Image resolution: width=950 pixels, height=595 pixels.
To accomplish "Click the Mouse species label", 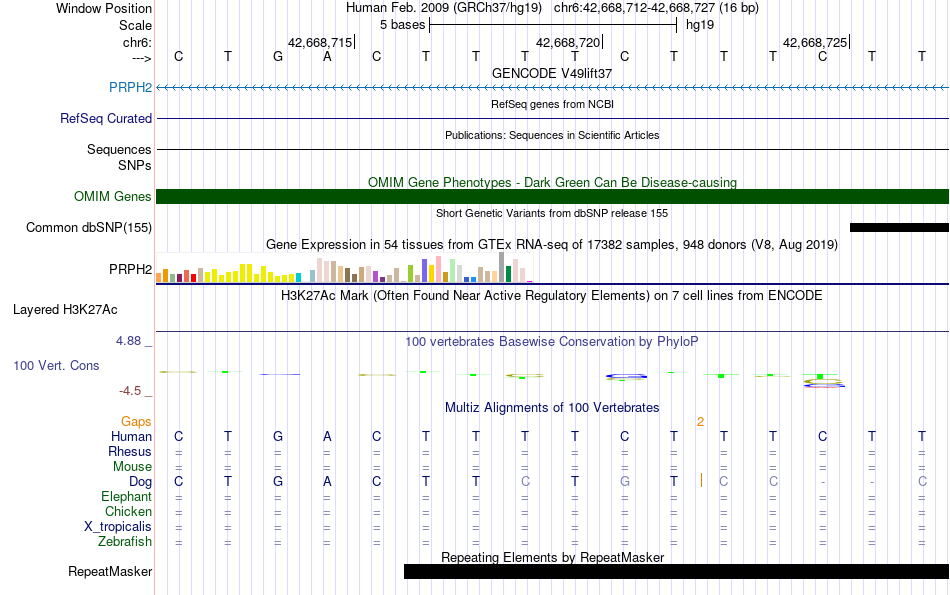I will [132, 467].
